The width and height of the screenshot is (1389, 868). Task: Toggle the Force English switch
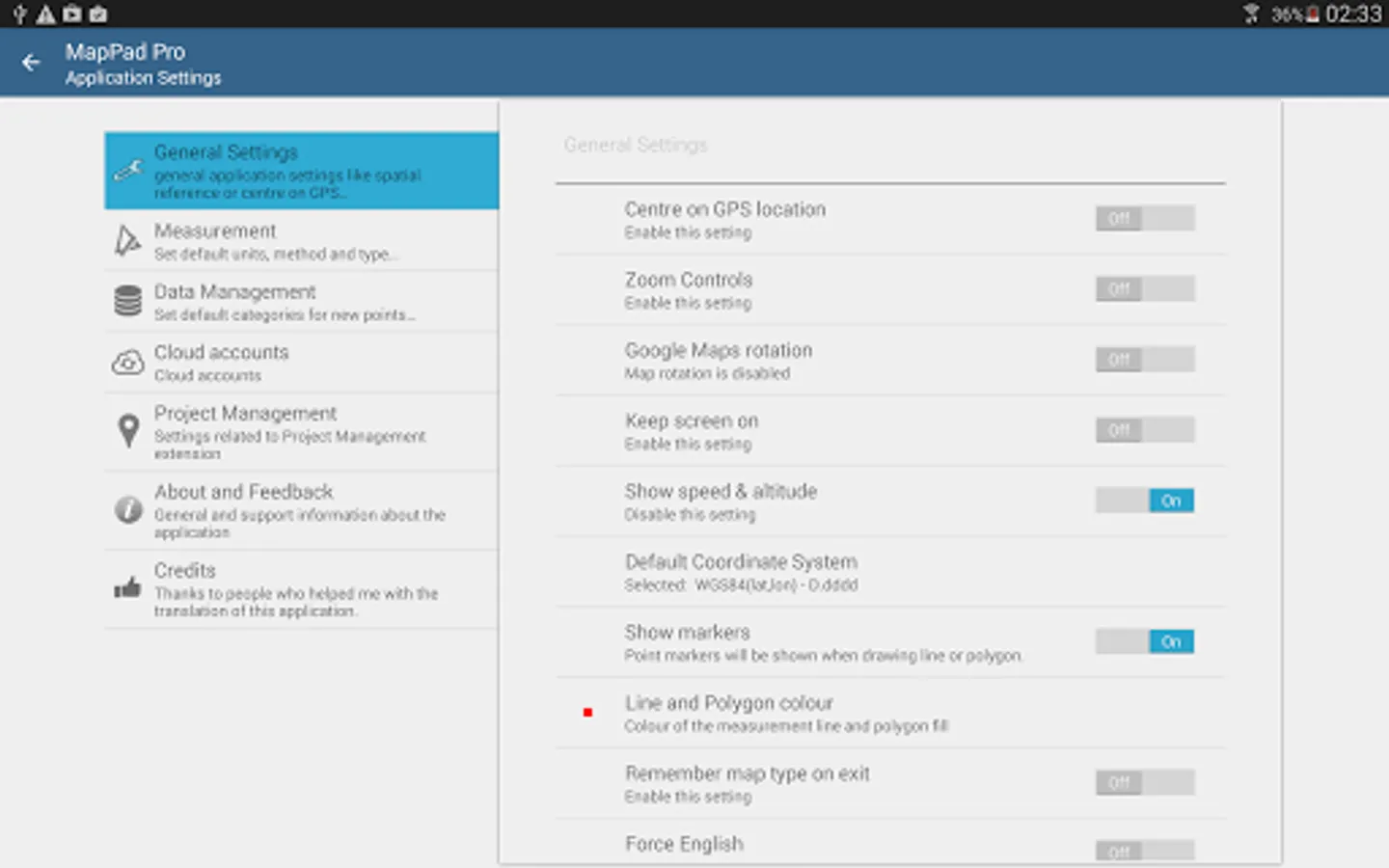tap(1145, 851)
